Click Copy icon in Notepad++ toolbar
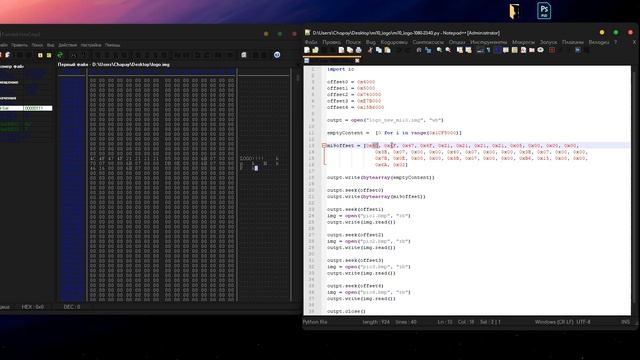640x360 pixels. click(379, 50)
